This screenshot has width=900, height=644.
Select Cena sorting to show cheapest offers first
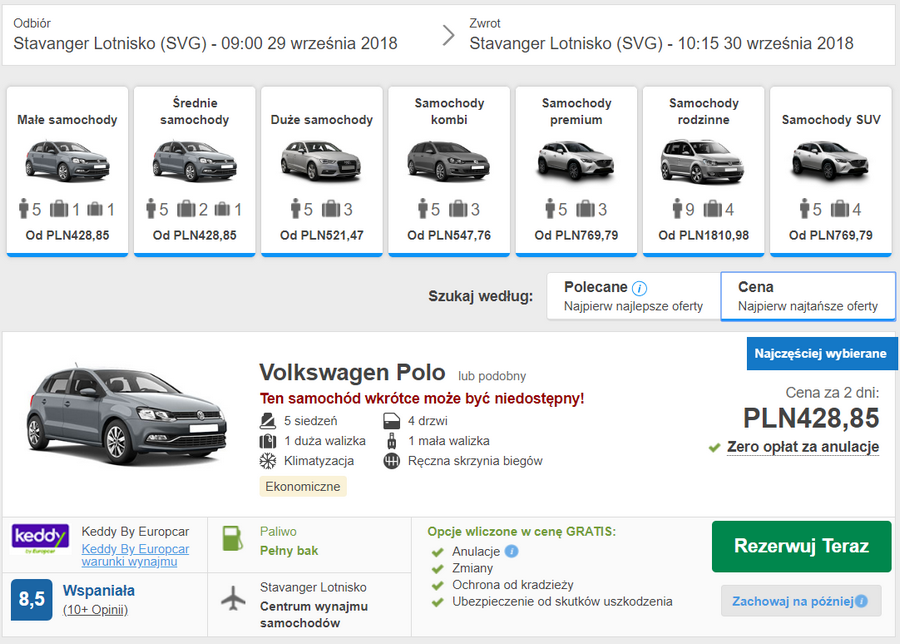808,294
